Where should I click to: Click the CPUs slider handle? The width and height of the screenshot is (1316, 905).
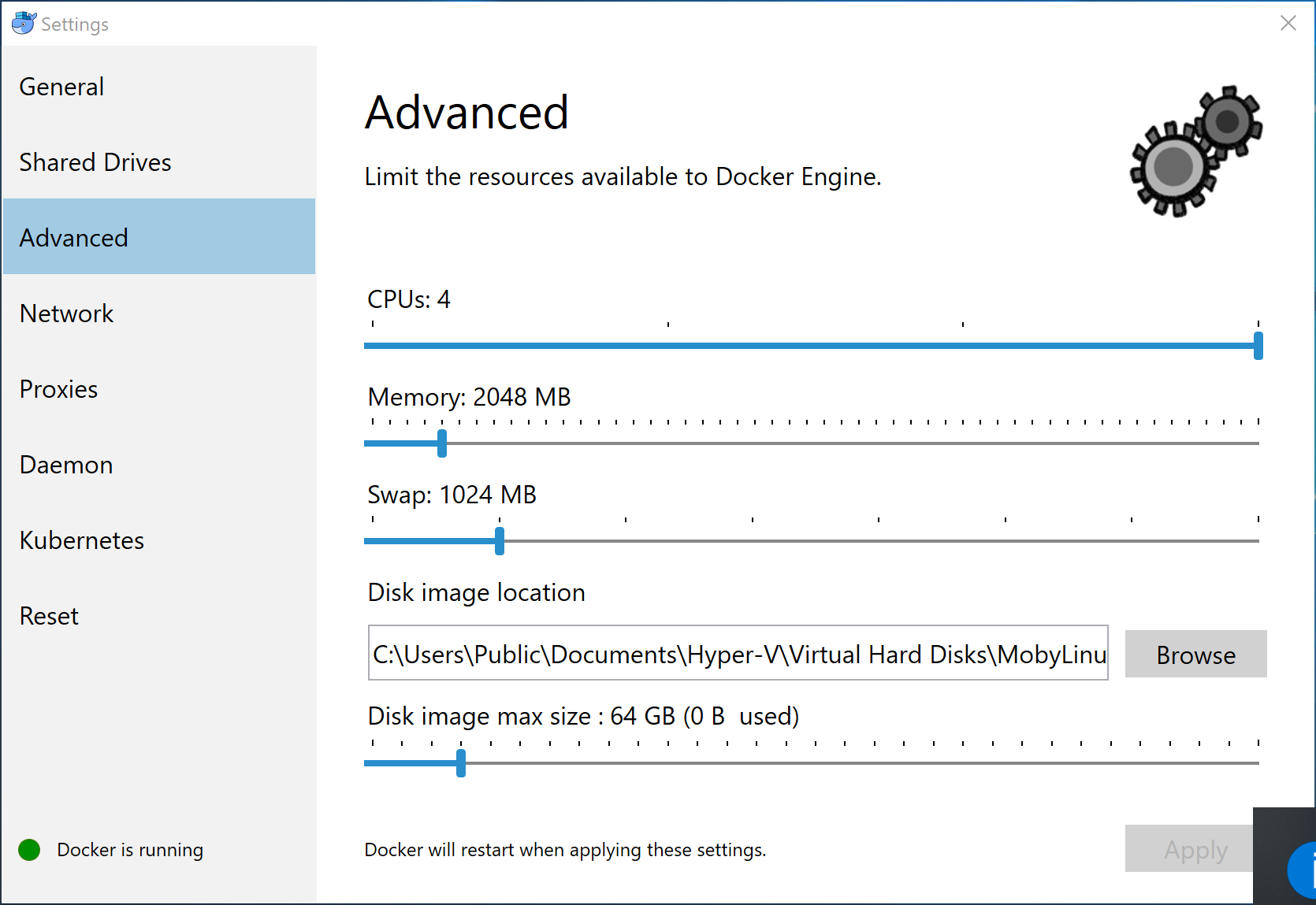click(1258, 346)
